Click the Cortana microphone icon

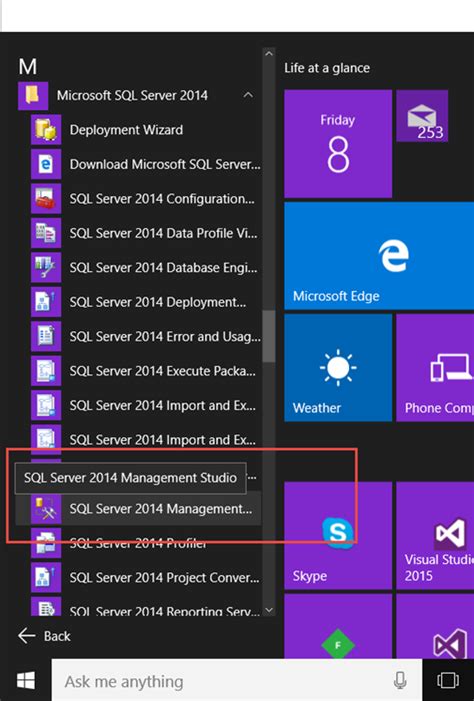(400, 680)
